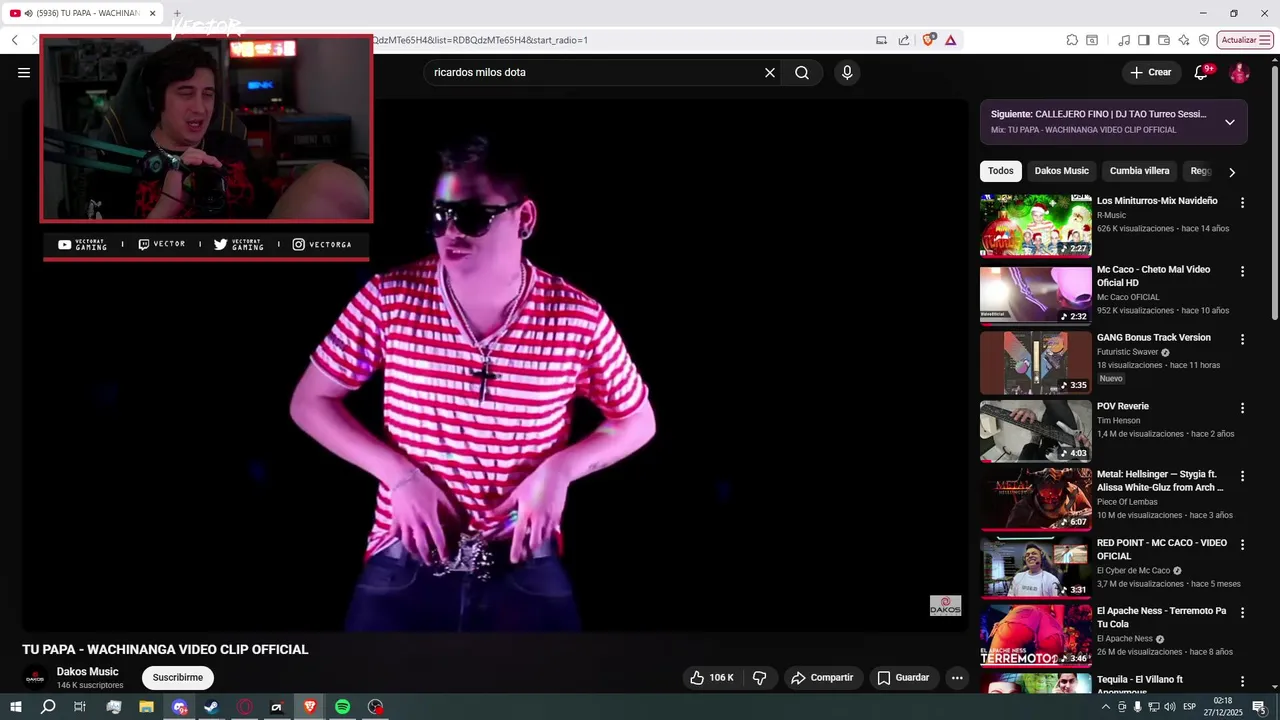Click the taskbar clock 02:18
This screenshot has height=720, width=1280.
[x=1222, y=707]
